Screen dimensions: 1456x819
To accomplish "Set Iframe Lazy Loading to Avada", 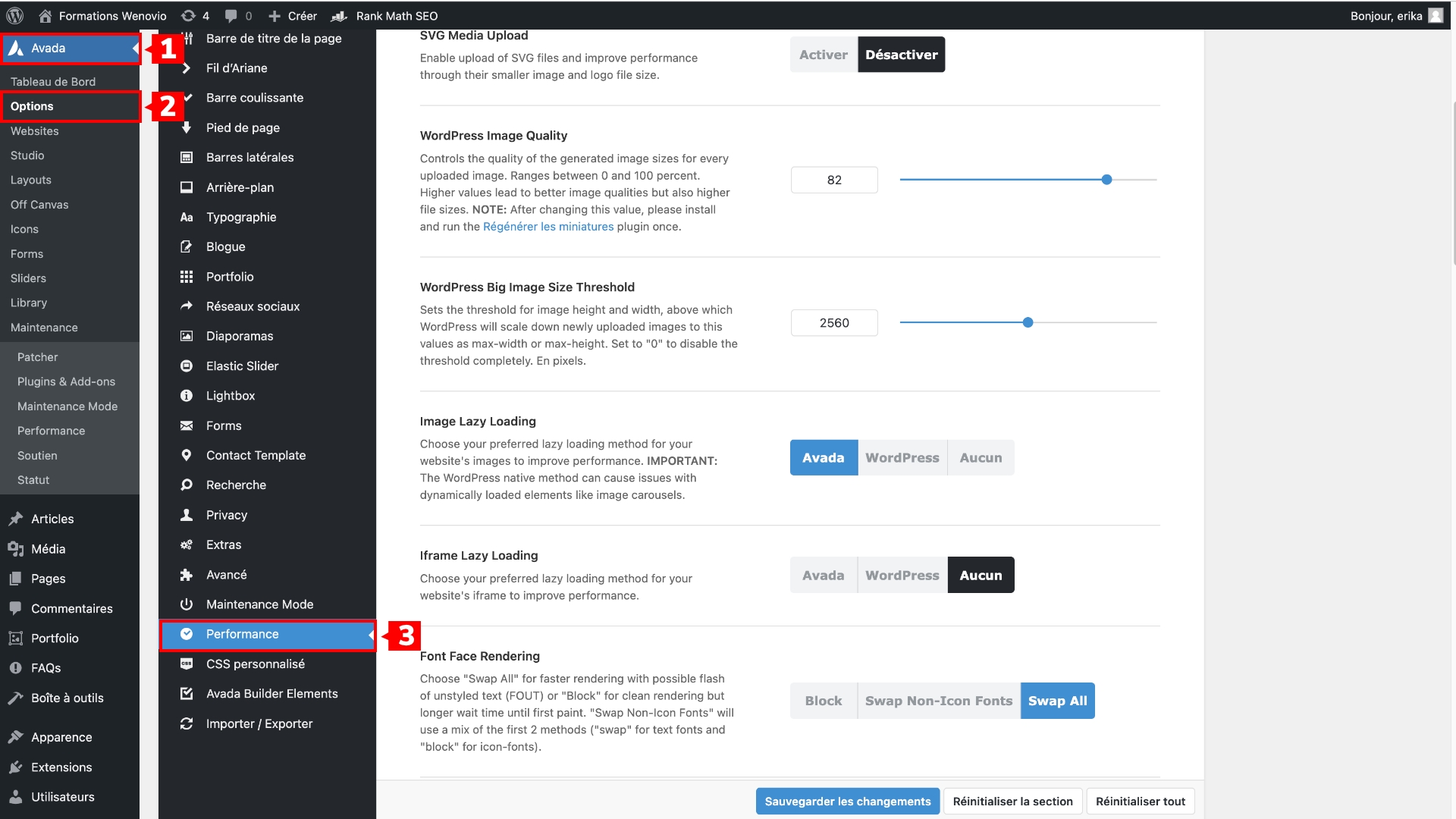I will click(824, 576).
